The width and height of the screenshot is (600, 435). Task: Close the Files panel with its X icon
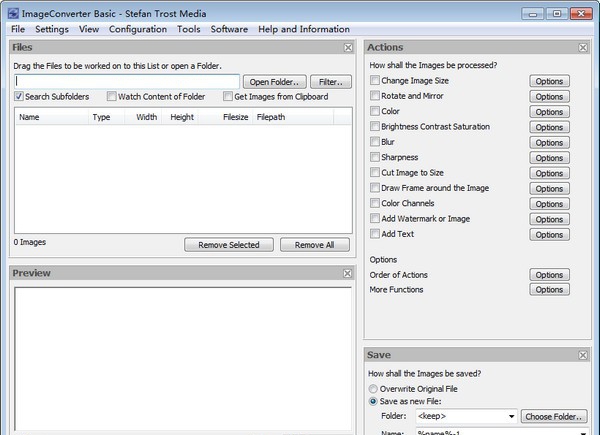(x=348, y=47)
